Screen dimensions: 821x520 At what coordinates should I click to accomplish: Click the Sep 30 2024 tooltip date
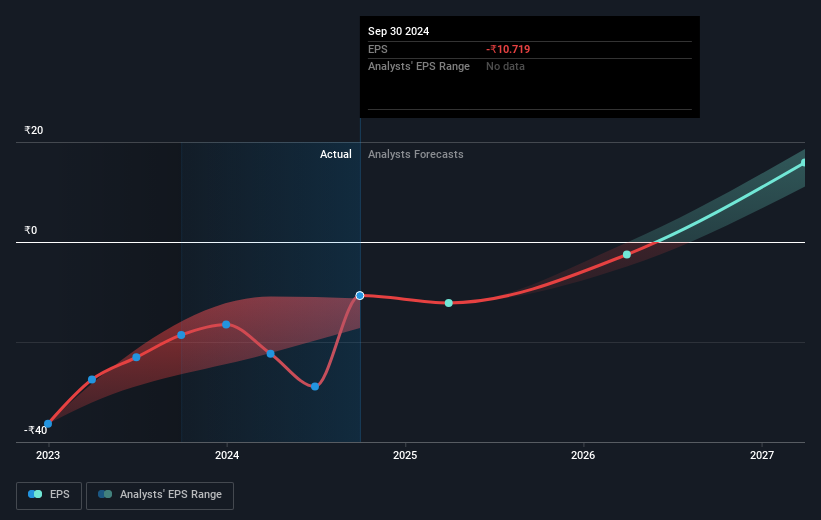[398, 31]
